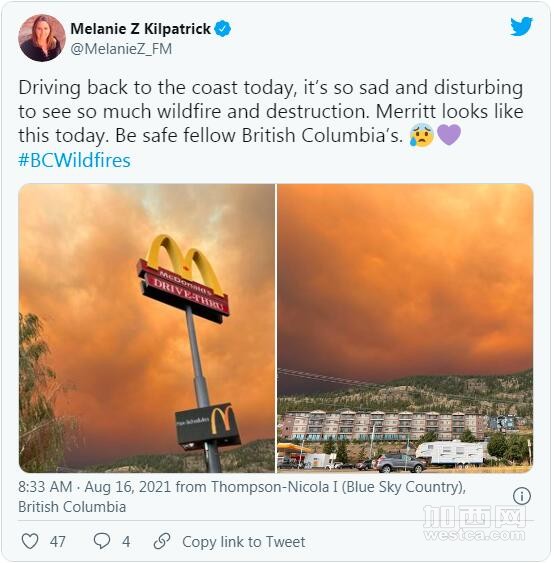The height and width of the screenshot is (563, 555).
Task: Click the tweet text about Merritt
Action: 271,111
